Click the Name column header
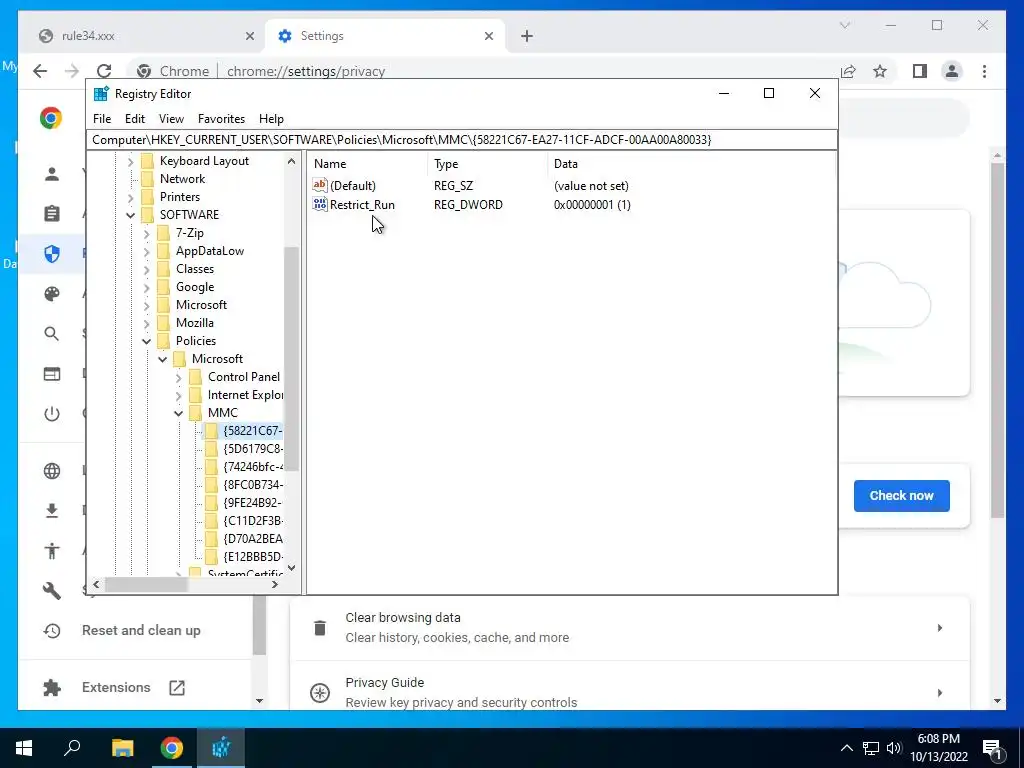The width and height of the screenshot is (1024, 768). (x=368, y=164)
